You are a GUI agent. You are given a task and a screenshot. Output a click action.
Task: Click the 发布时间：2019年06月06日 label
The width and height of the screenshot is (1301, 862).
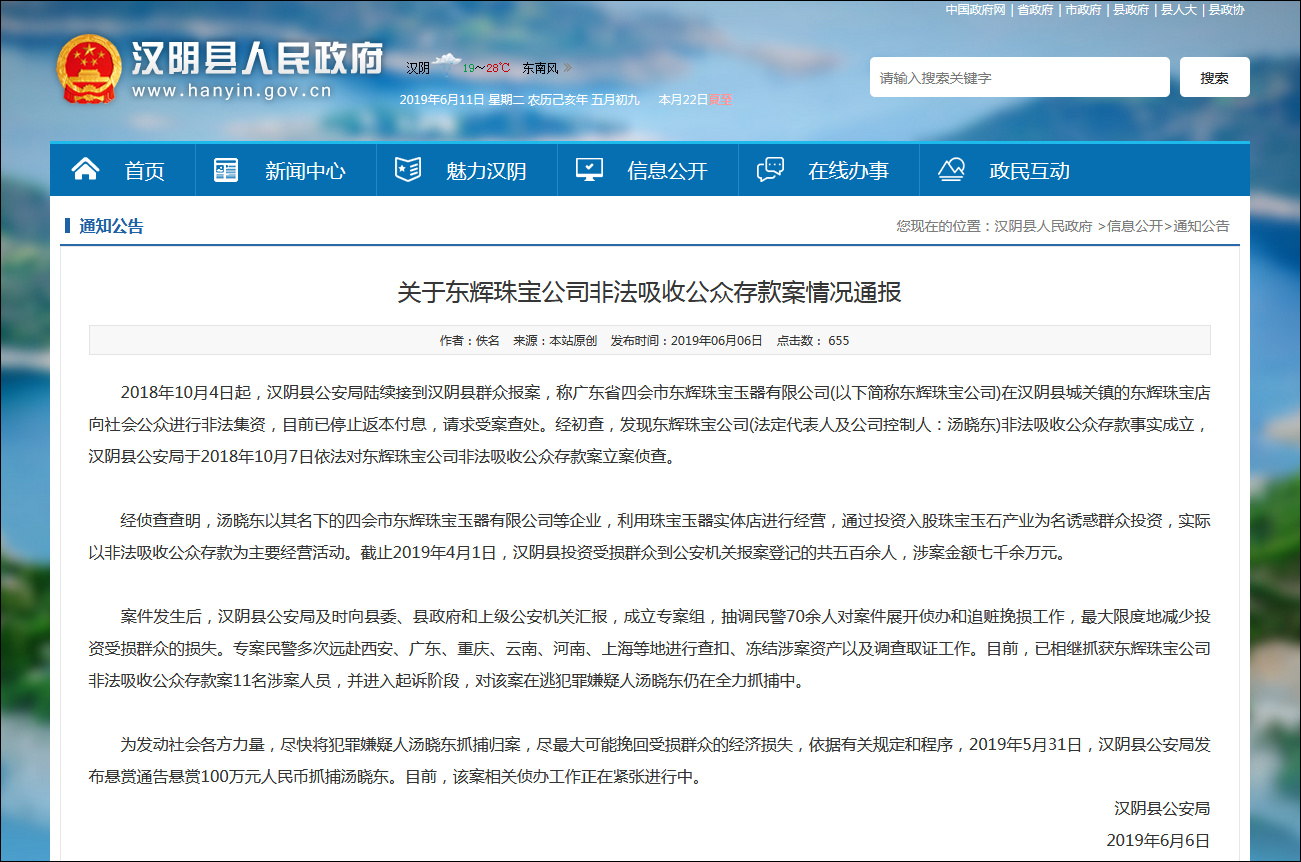(x=686, y=340)
